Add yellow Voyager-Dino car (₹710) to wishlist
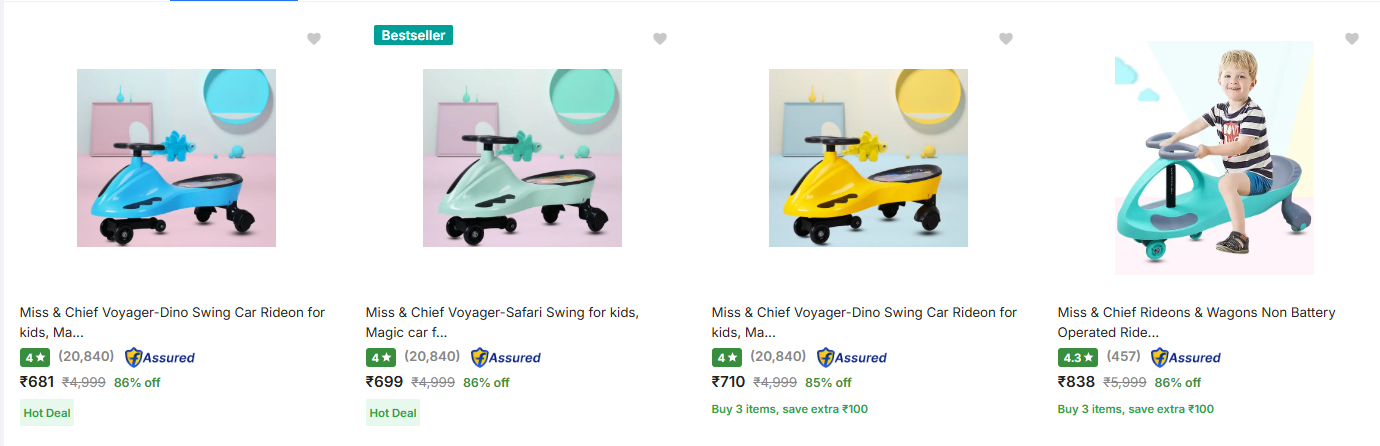The image size is (1380, 446). [1006, 39]
